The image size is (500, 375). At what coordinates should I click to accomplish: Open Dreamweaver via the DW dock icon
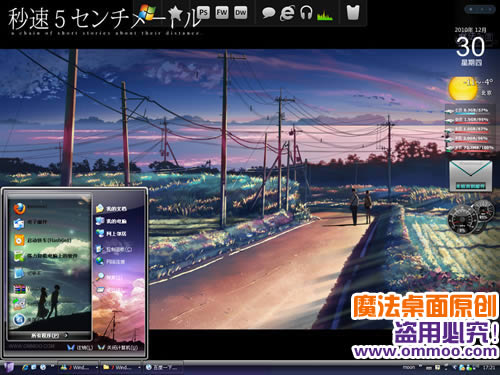pos(240,13)
